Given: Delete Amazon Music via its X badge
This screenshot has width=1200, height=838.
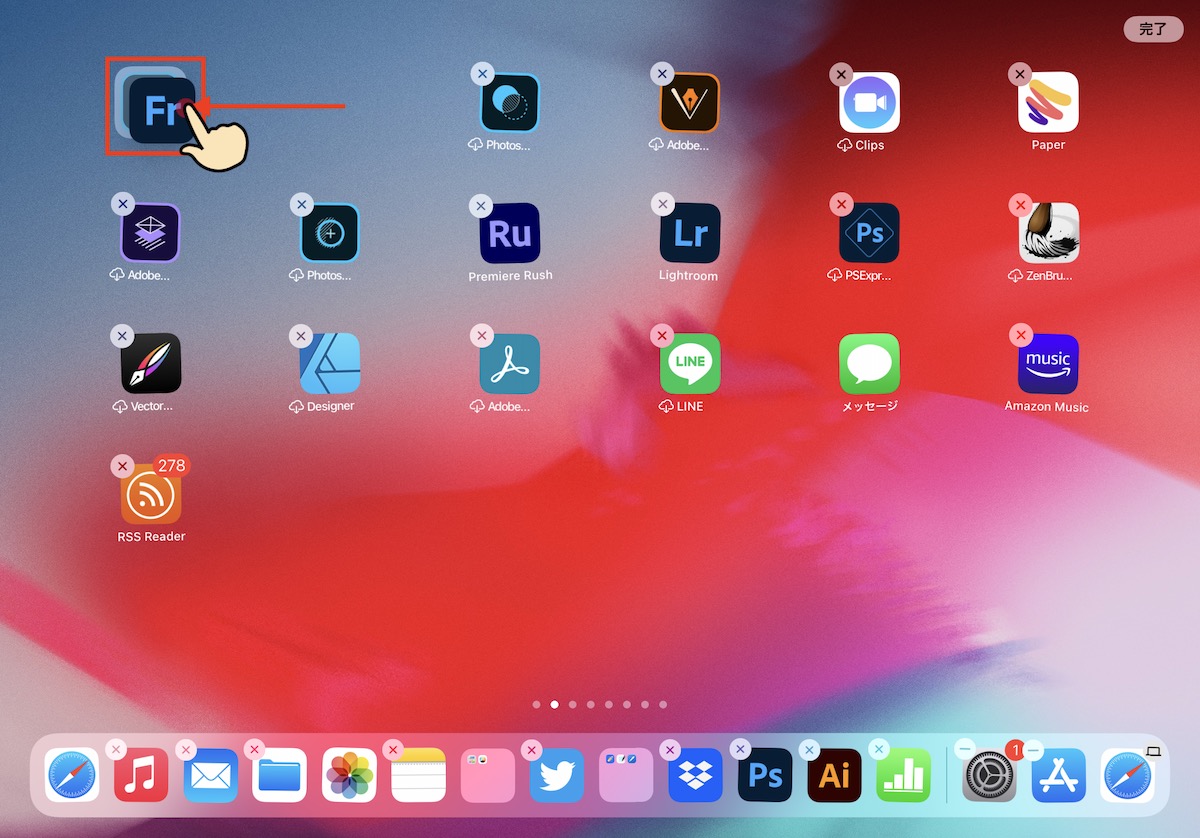Looking at the screenshot, I should point(1020,335).
